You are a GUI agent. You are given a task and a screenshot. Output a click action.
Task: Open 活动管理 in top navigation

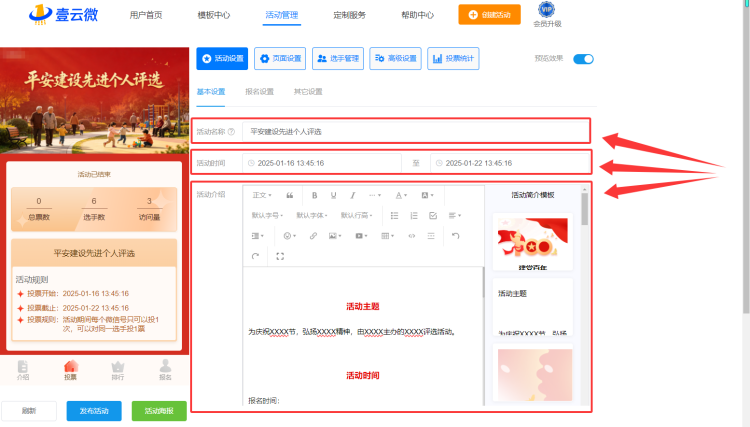pos(282,15)
